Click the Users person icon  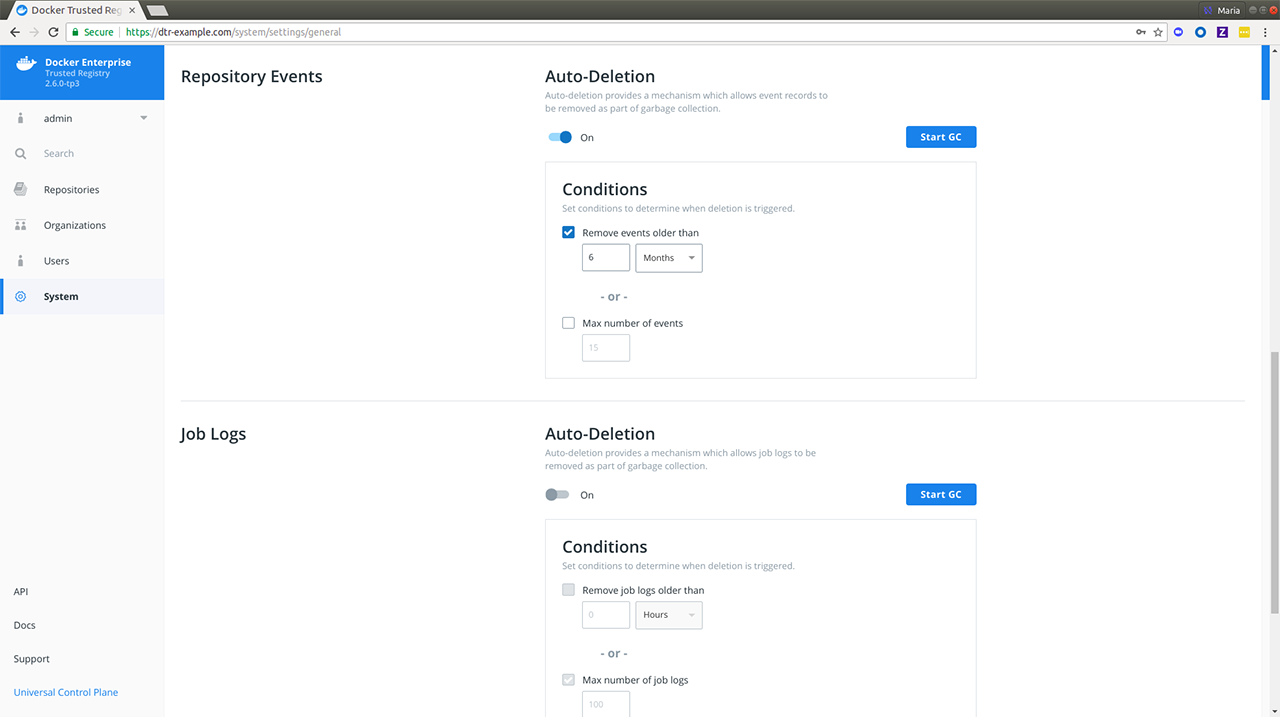click(x=21, y=261)
